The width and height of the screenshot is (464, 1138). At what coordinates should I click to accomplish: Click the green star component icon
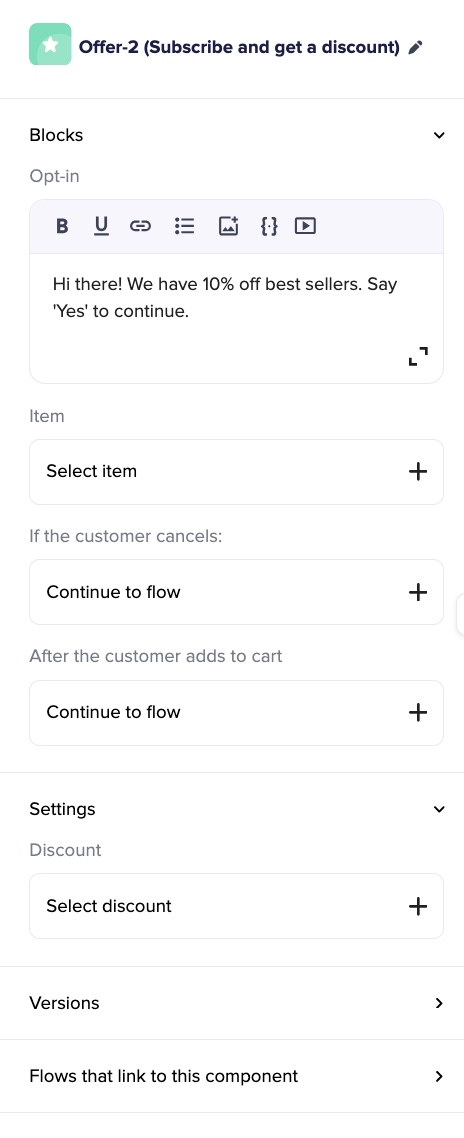(x=50, y=44)
